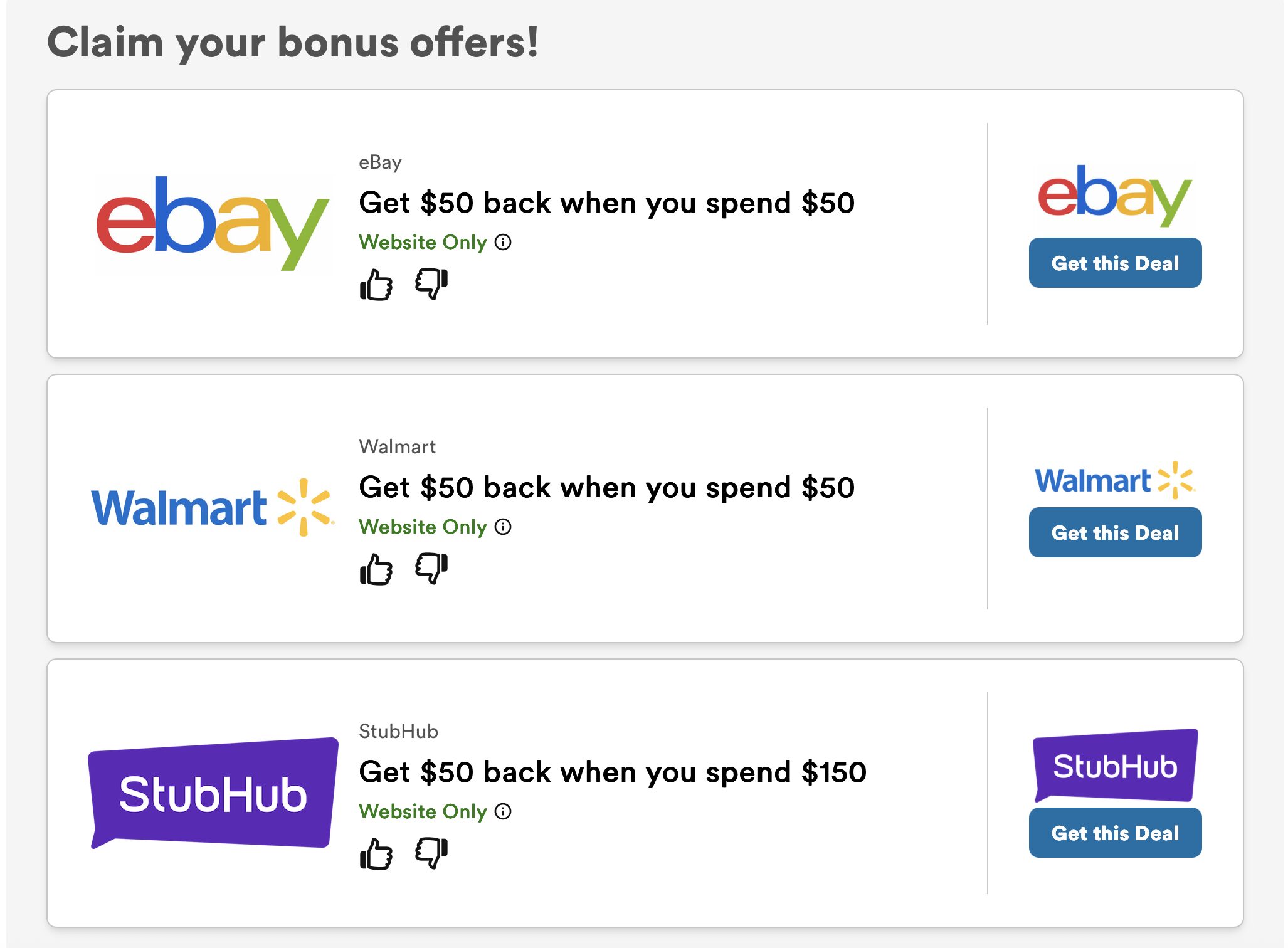Open eBay's Get $50 back offer title
1288x948 pixels.
click(606, 202)
